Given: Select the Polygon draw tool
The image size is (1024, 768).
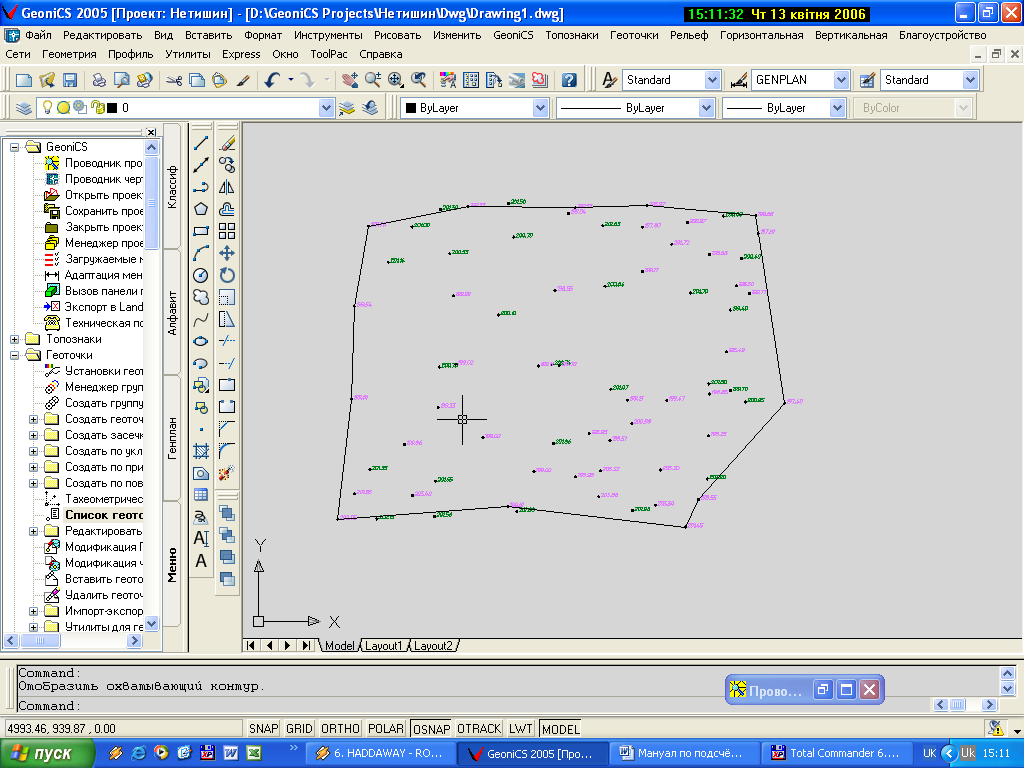Looking at the screenshot, I should (x=201, y=209).
